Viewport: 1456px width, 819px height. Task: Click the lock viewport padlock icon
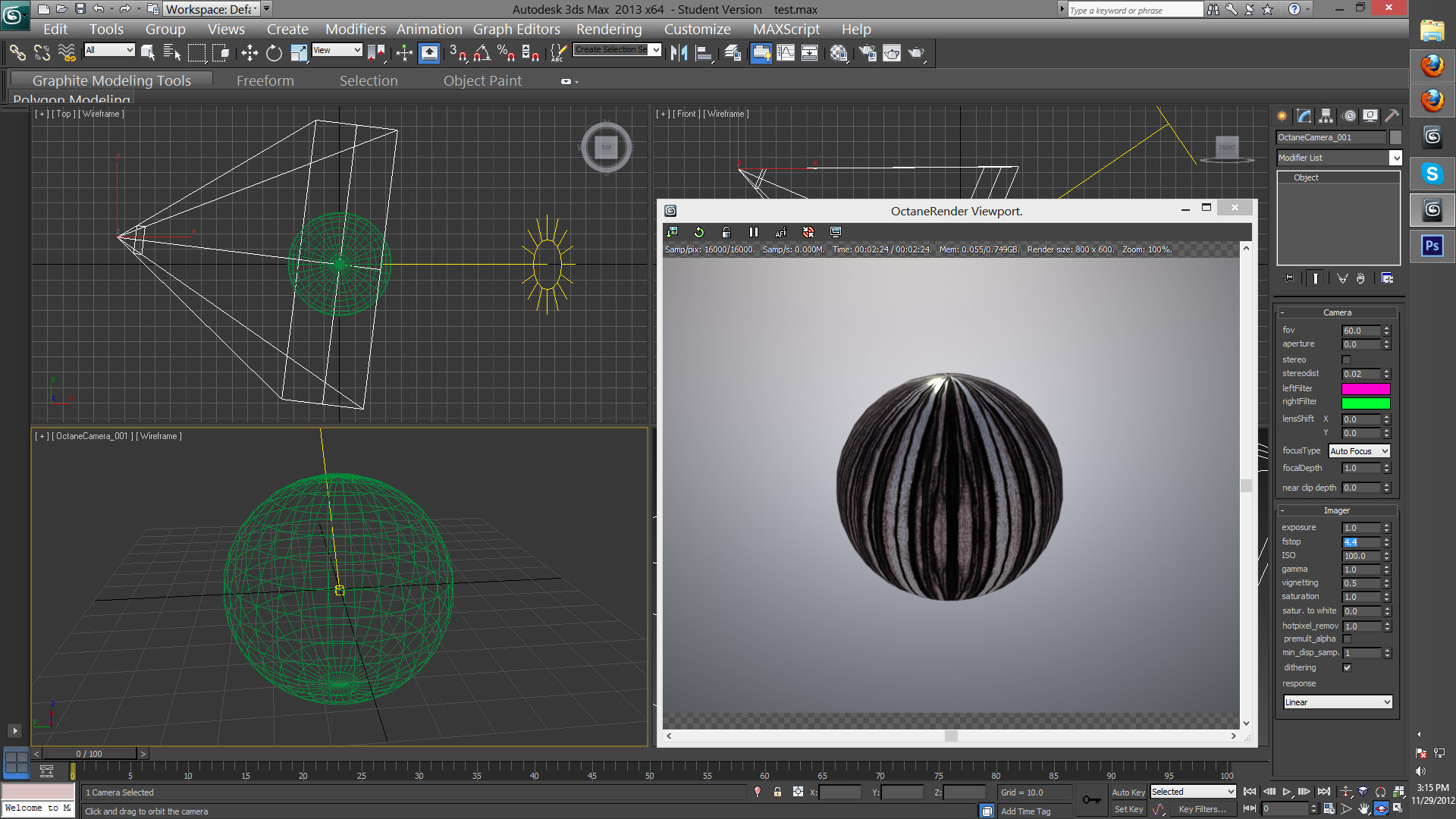click(726, 233)
